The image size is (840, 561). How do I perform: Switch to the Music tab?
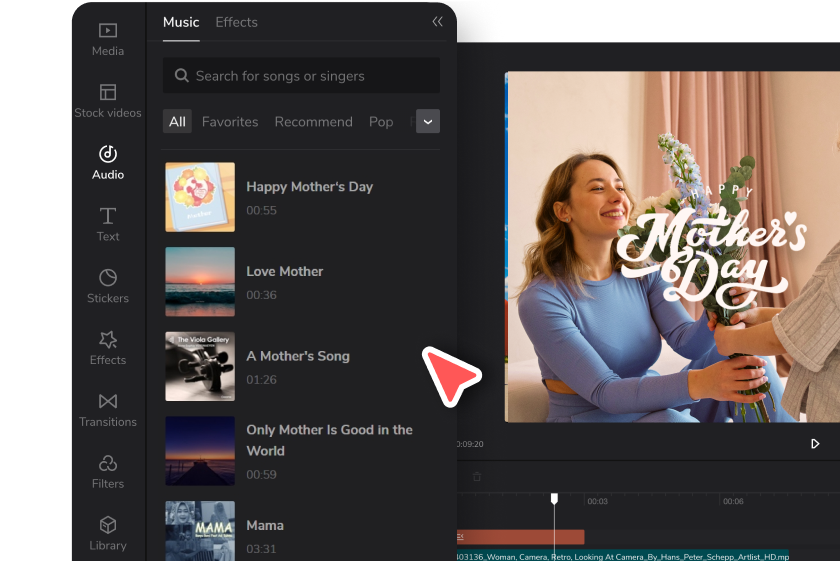point(181,22)
